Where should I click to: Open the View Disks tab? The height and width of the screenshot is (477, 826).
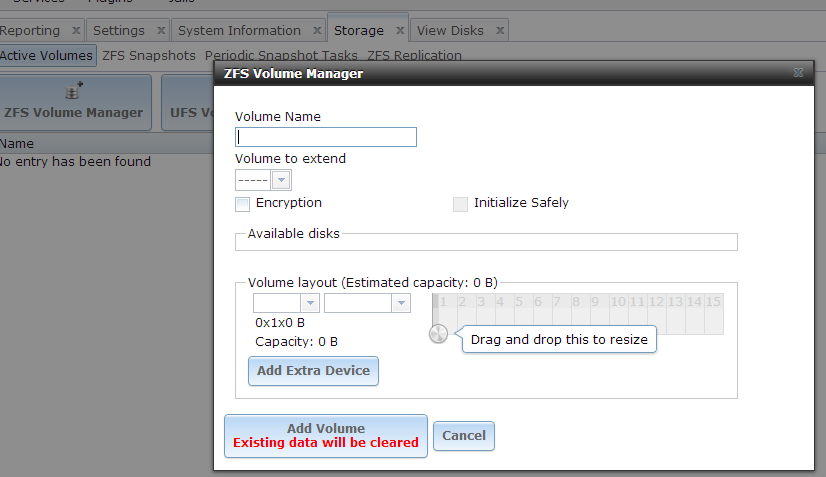(450, 31)
